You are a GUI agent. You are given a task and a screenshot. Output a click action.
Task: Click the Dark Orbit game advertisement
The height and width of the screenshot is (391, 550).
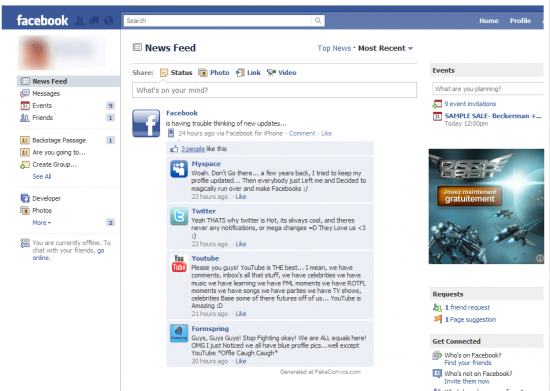(486, 206)
